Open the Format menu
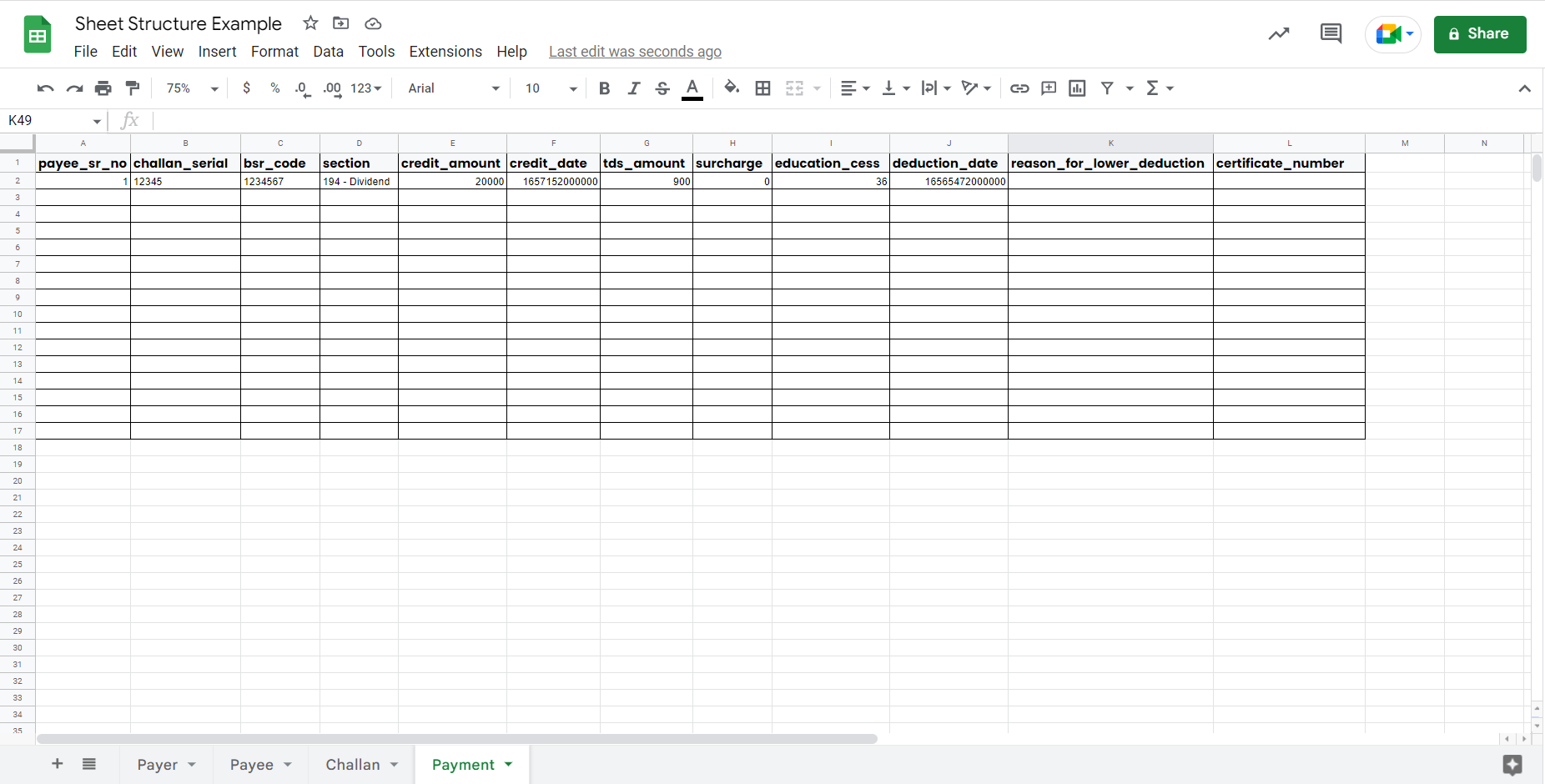 (x=274, y=52)
